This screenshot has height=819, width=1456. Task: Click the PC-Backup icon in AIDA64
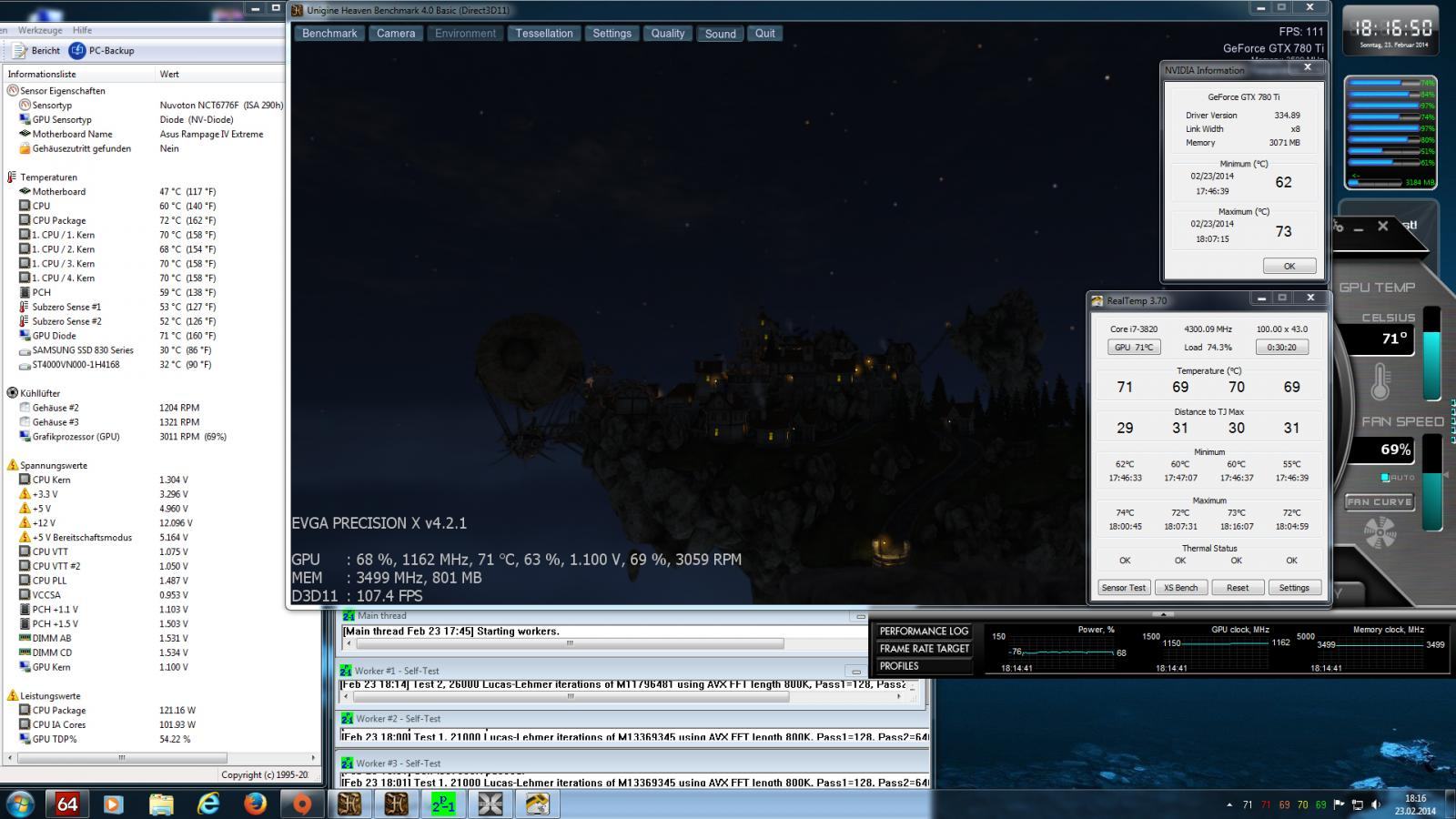point(77,51)
